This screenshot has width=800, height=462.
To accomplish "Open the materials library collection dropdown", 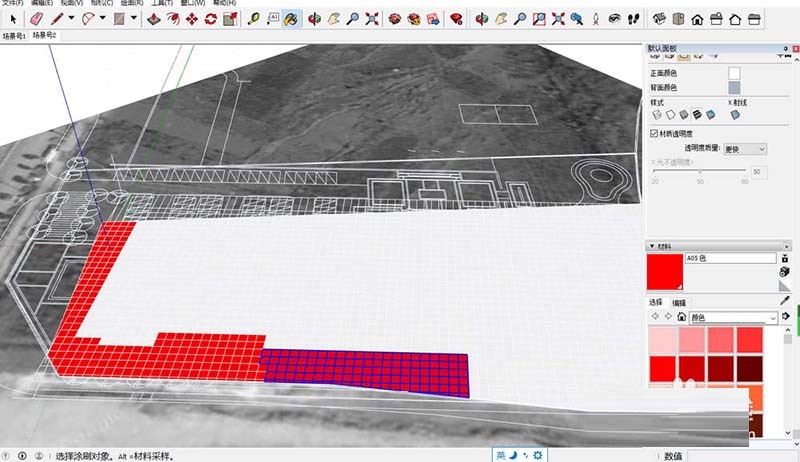I will point(734,317).
